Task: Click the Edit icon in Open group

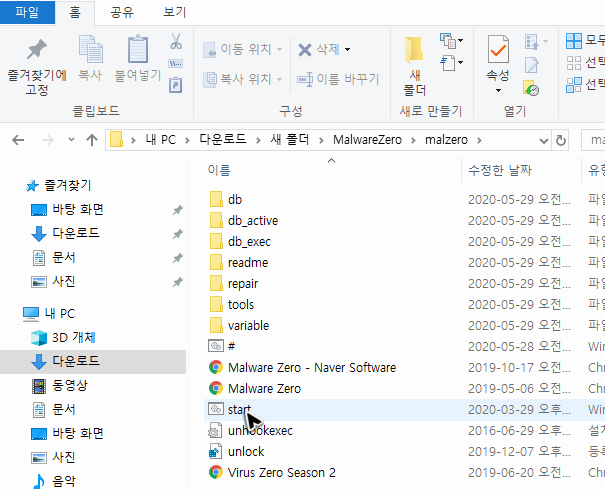Action: (531, 65)
